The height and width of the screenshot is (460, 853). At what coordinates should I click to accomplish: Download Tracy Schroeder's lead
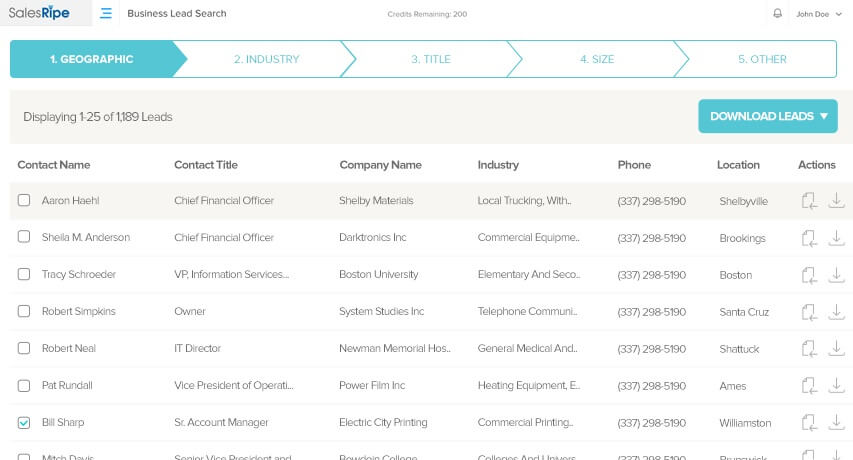[x=837, y=275]
